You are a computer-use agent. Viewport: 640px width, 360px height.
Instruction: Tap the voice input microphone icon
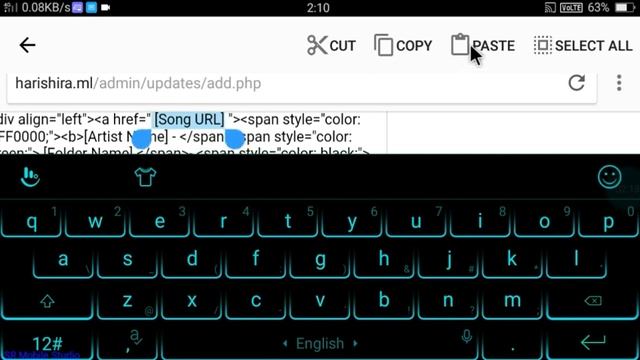pos(467,336)
